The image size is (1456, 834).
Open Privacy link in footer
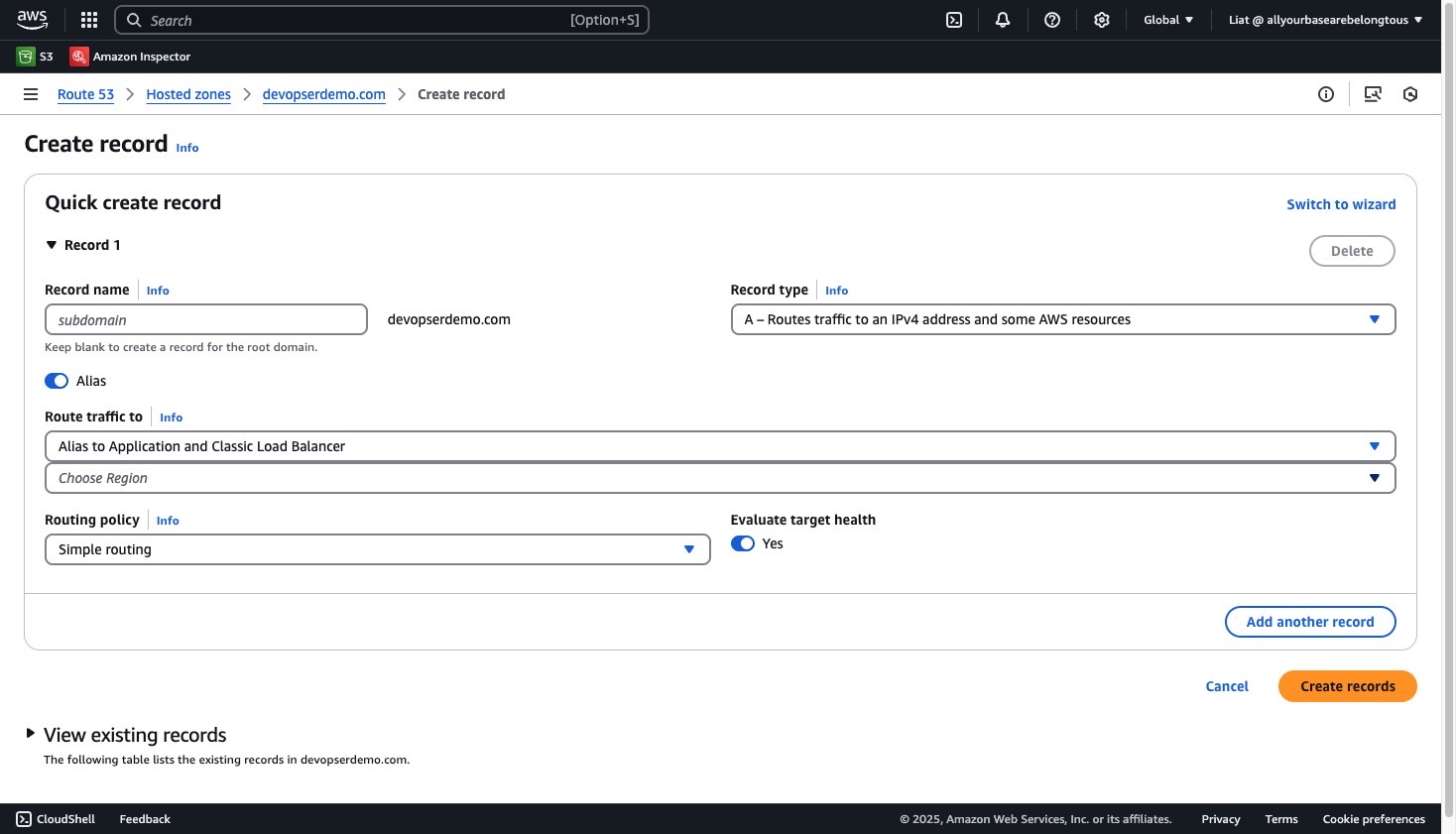pos(1221,819)
